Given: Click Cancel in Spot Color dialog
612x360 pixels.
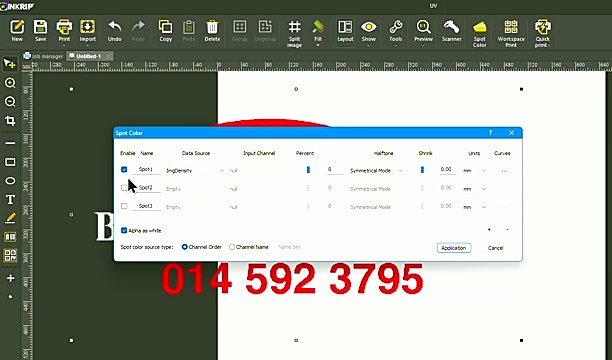Looking at the screenshot, I should [495, 248].
